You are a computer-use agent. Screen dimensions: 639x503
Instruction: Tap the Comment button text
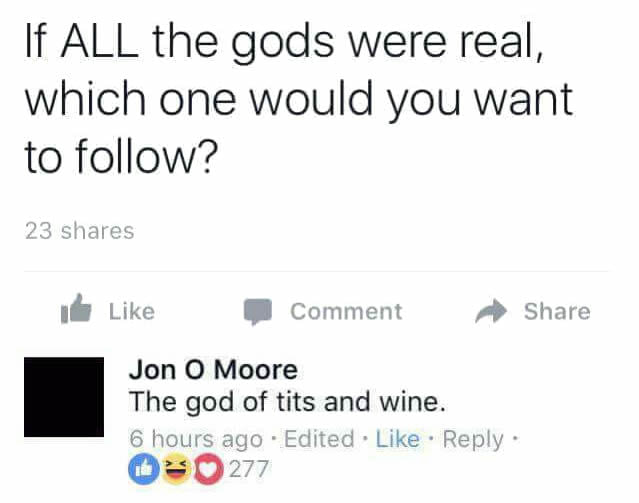(x=346, y=312)
